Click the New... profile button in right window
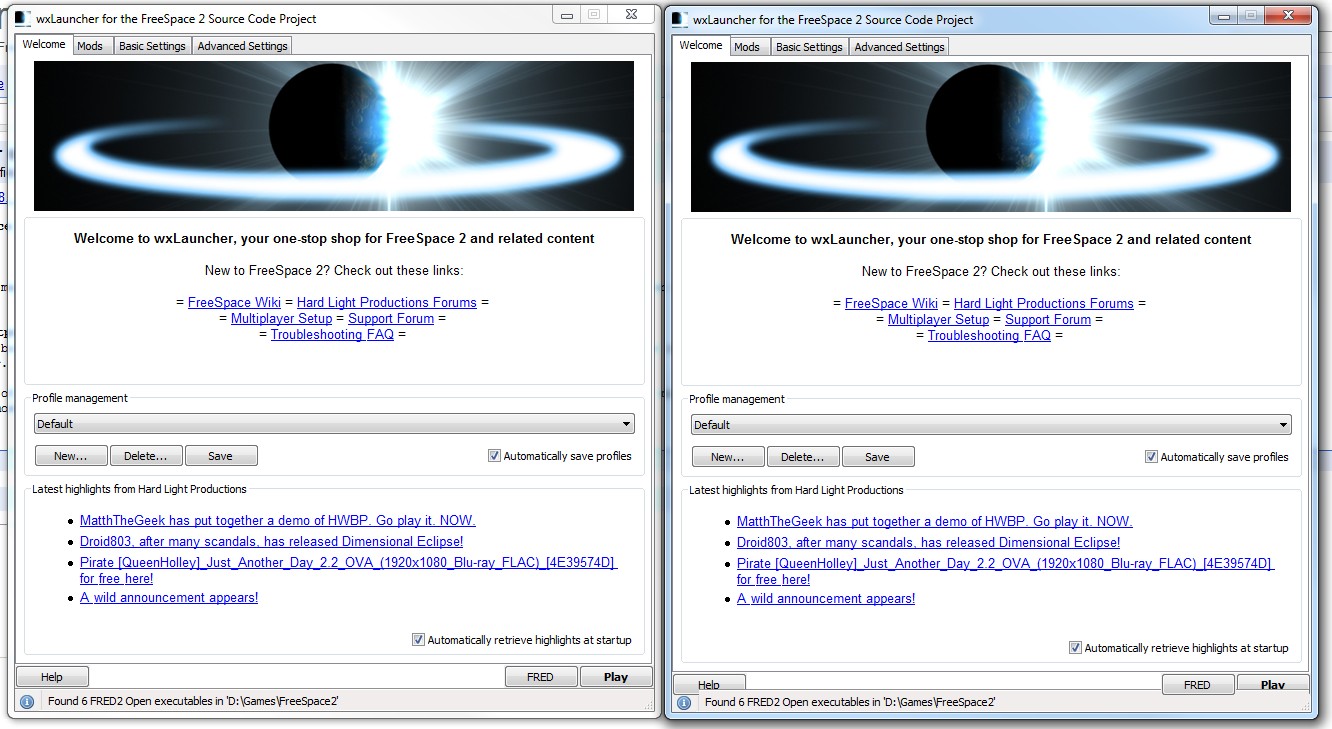The height and width of the screenshot is (729, 1332). [728, 457]
